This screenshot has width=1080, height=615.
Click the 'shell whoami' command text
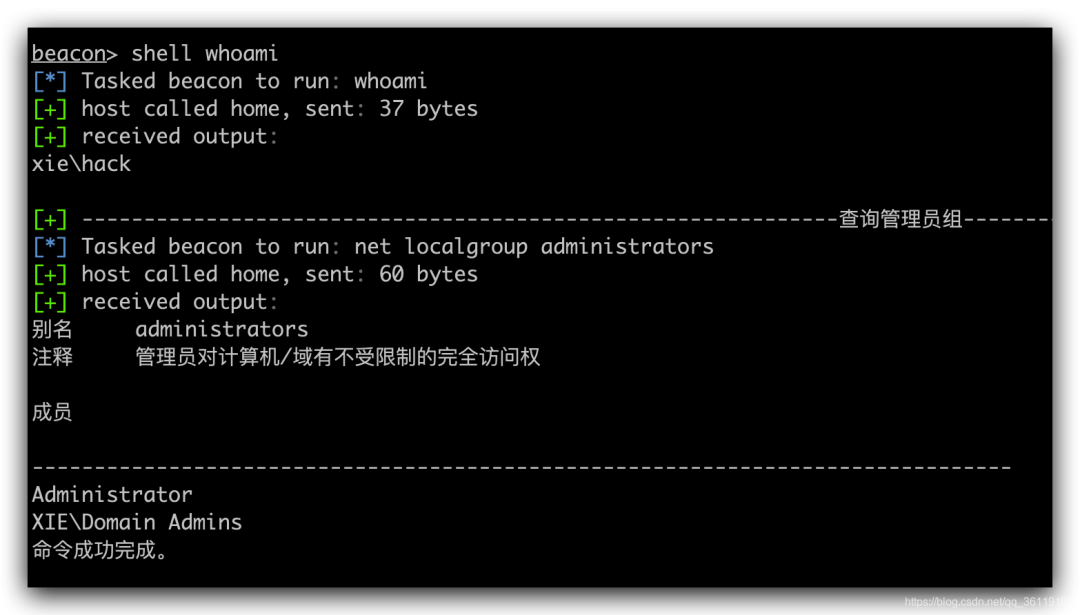pyautogui.click(x=205, y=54)
